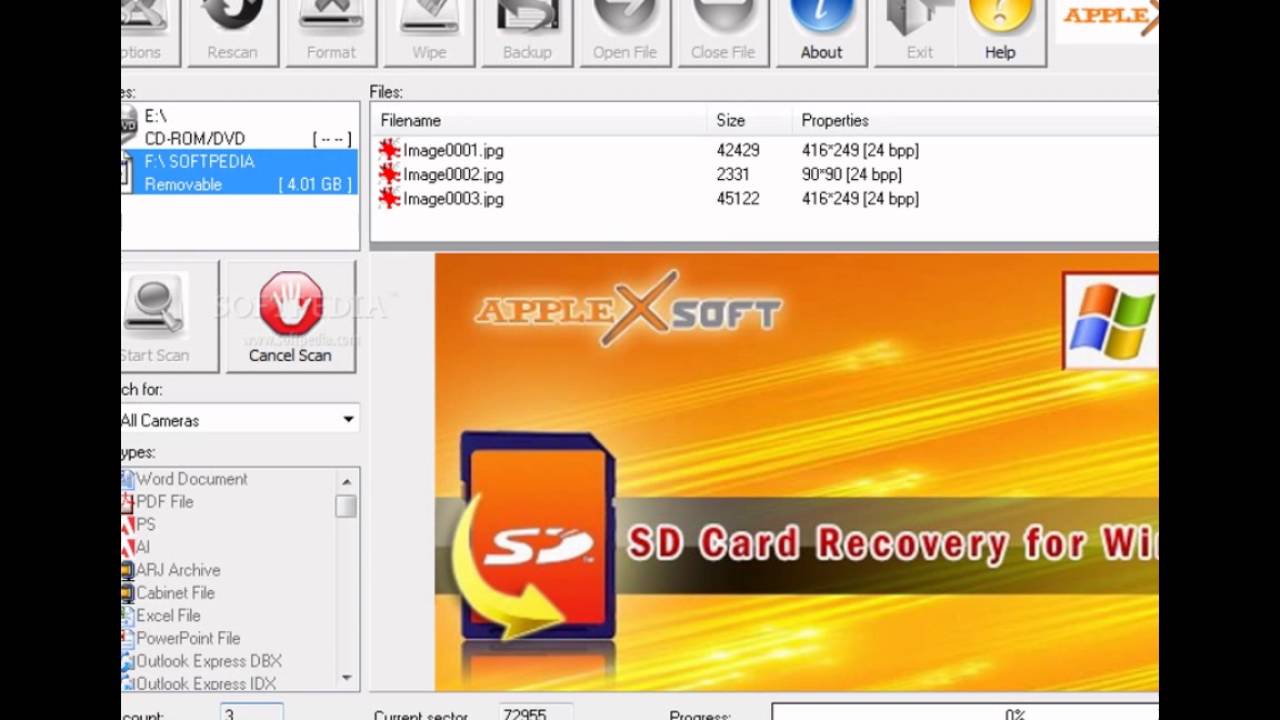
Task: Sort files by Size column header
Action: (730, 120)
